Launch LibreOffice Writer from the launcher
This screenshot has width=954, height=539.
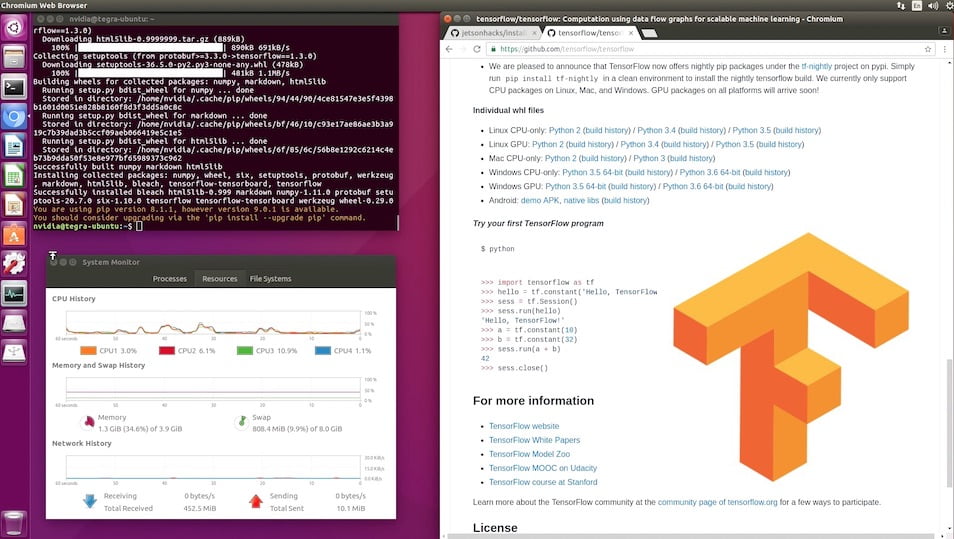click(x=14, y=147)
